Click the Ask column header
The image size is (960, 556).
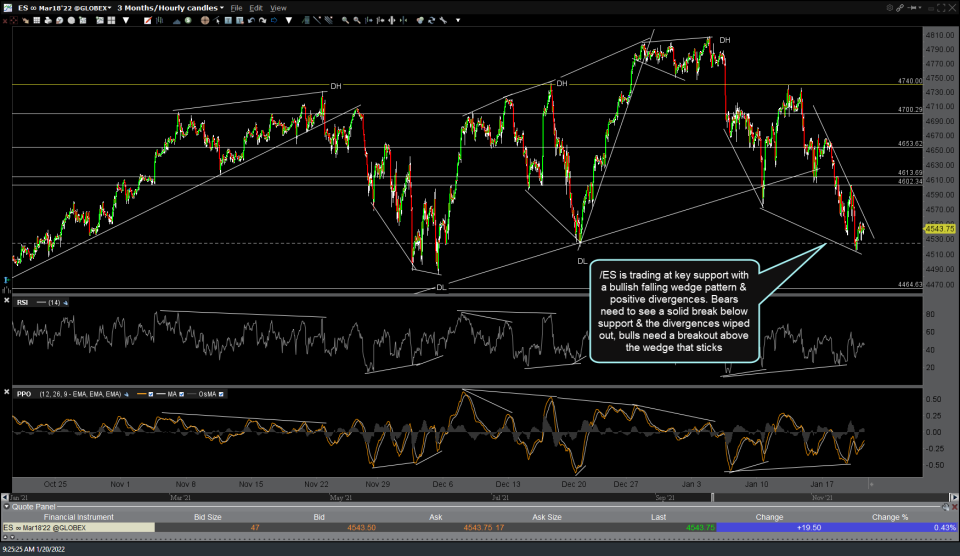point(435,517)
